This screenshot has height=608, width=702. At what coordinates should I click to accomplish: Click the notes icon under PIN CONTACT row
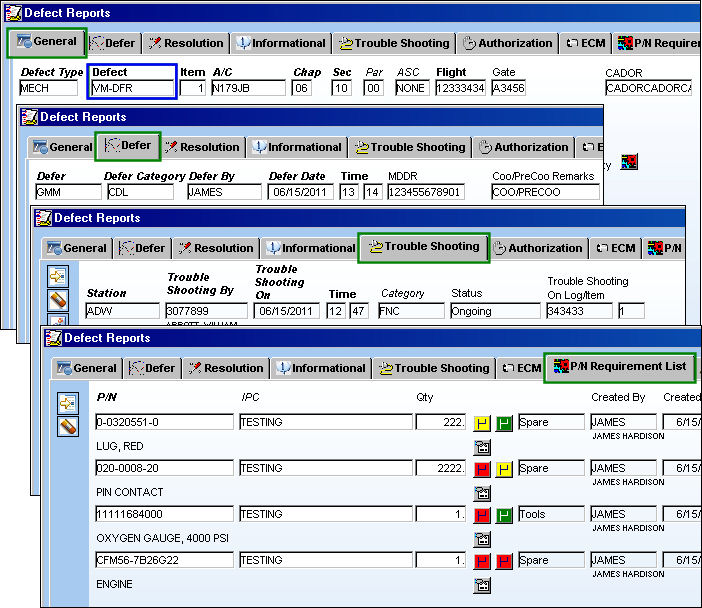pos(482,493)
